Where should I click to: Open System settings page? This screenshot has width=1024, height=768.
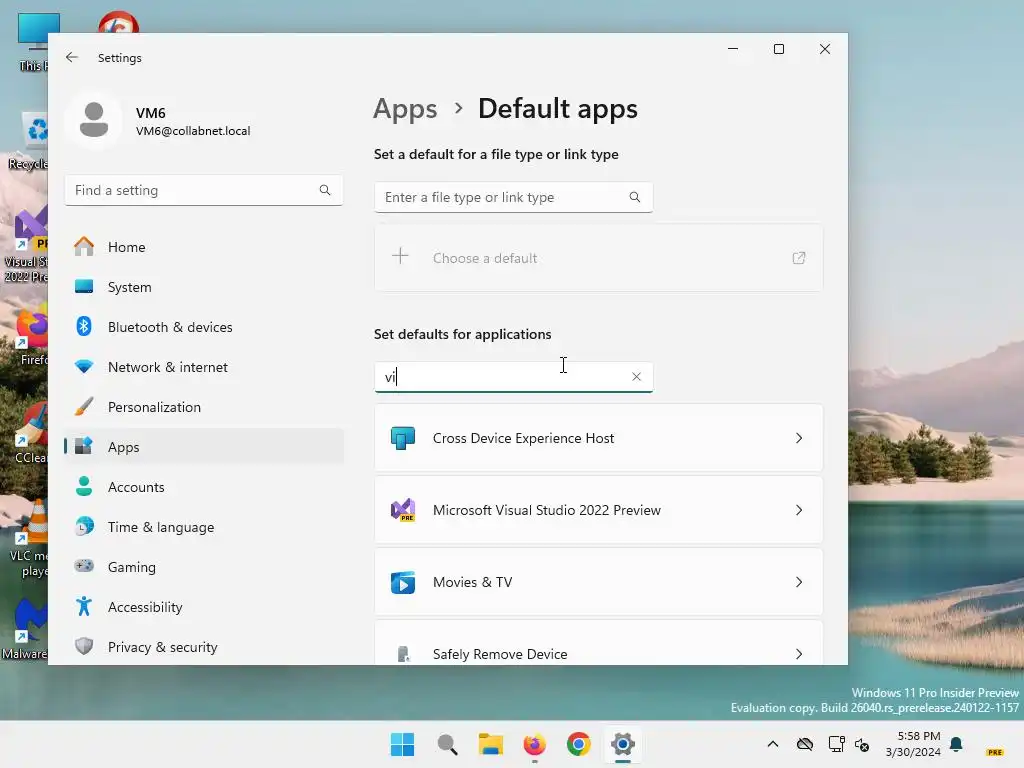(204, 287)
